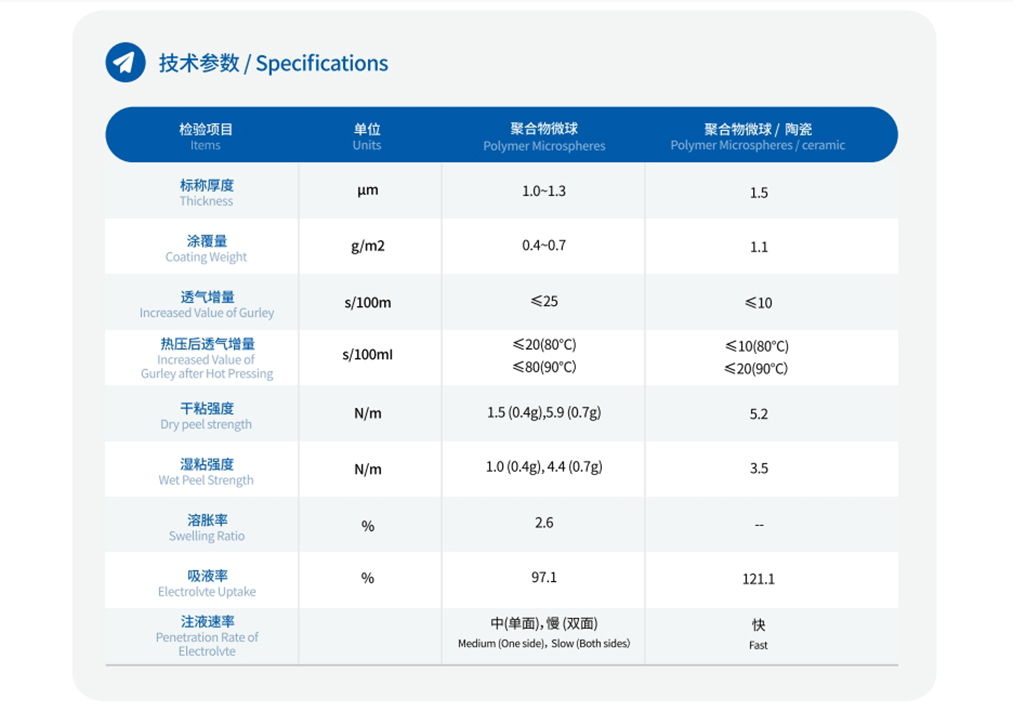The height and width of the screenshot is (712, 1013).
Task: Select the 3.5 wet peel value
Action: tap(759, 468)
